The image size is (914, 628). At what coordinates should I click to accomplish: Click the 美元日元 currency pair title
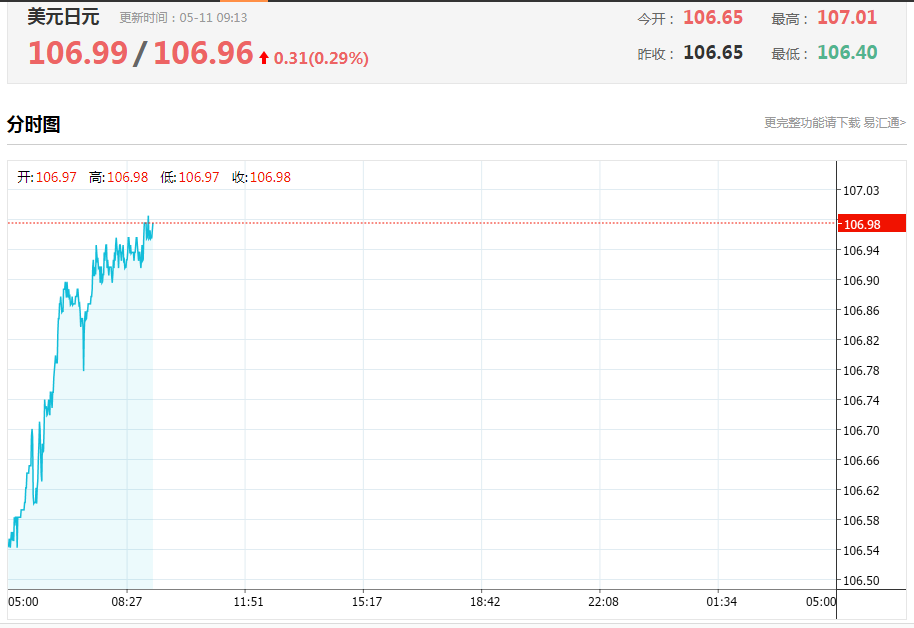[x=63, y=17]
